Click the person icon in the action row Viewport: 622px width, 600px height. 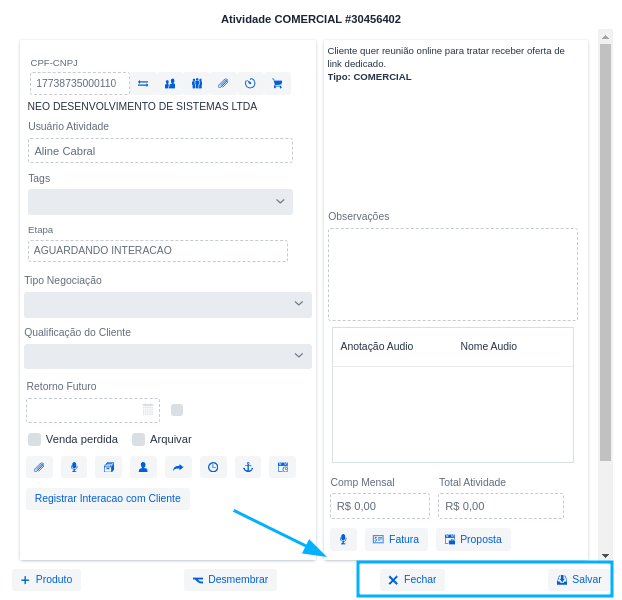pos(143,467)
